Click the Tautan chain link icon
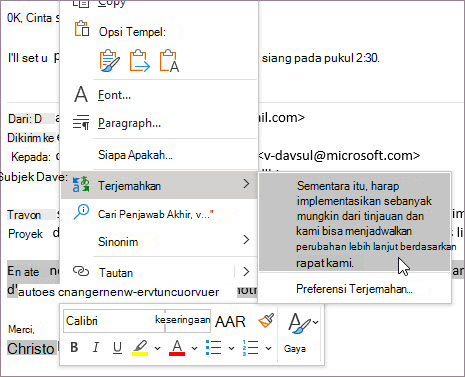The width and height of the screenshot is (465, 377). [81, 271]
